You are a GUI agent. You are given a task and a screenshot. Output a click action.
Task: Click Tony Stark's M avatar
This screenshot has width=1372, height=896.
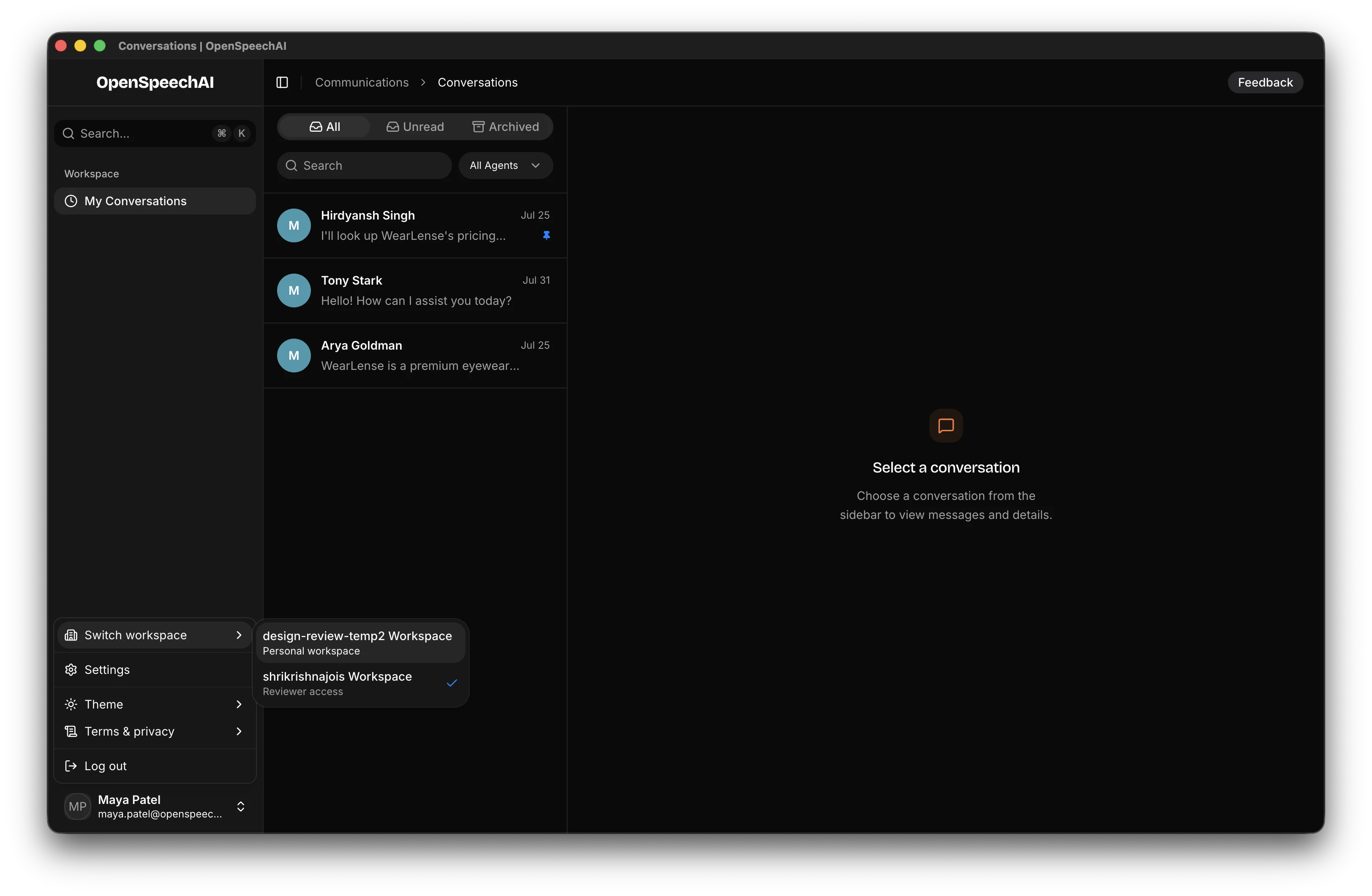pos(294,291)
